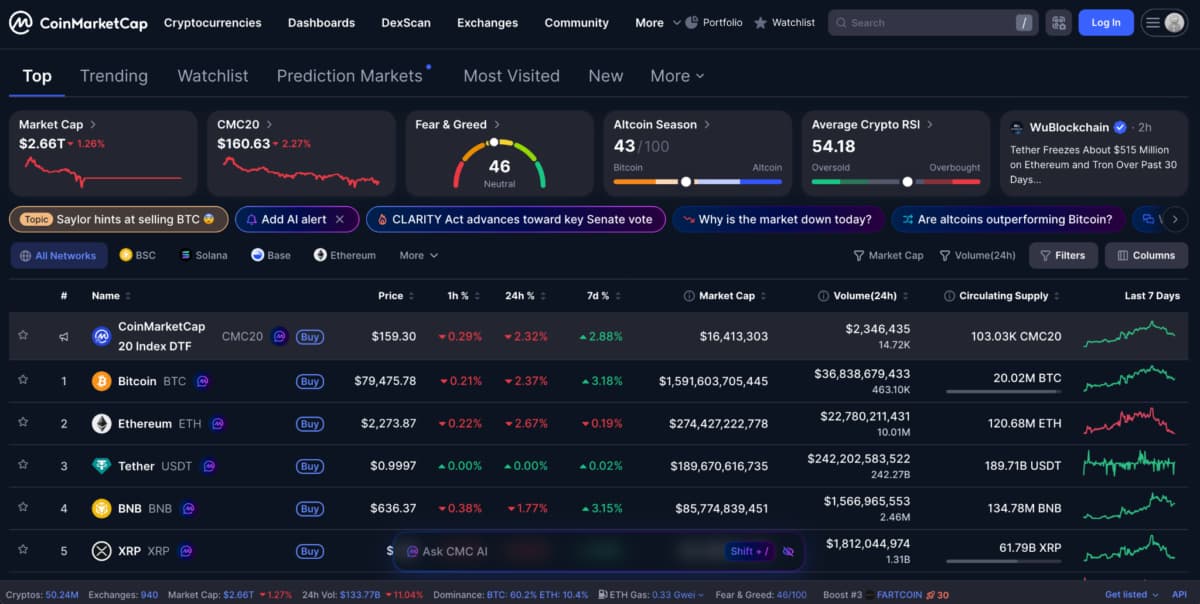The image size is (1200, 604).
Task: Click the Log In button
Action: [1106, 22]
